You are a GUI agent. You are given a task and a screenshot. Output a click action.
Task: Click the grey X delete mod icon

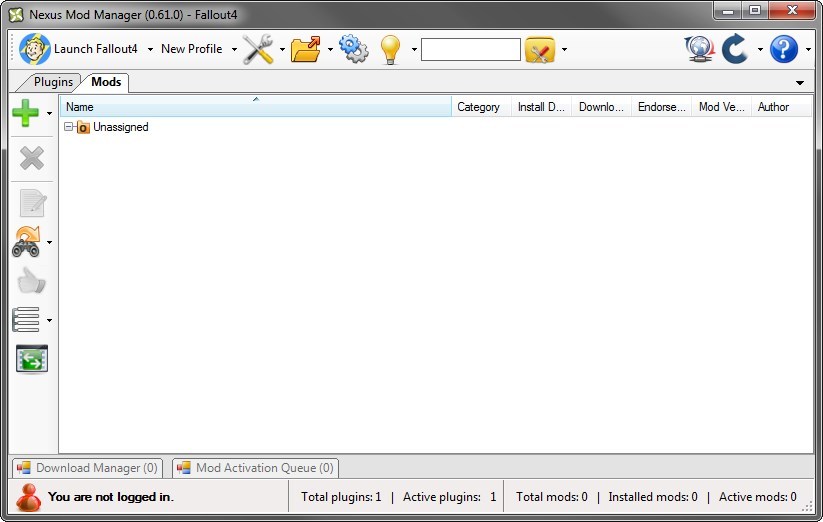coord(31,158)
